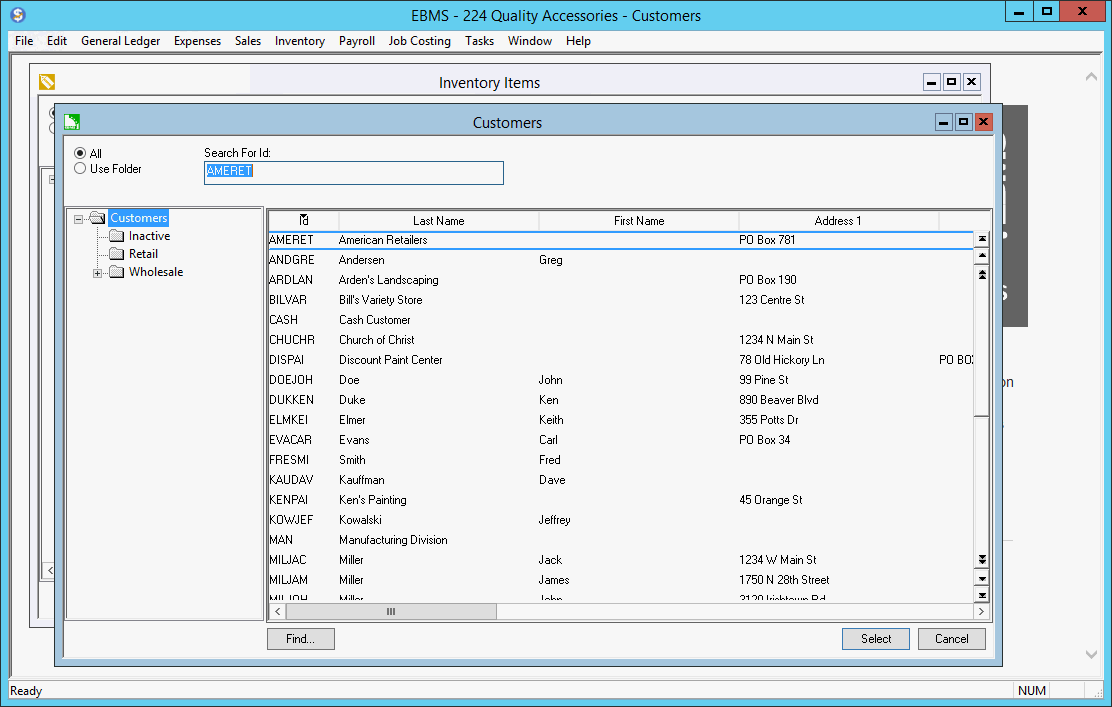Click the Search For Id input field
Viewport: 1112px width, 707px height.
353,172
